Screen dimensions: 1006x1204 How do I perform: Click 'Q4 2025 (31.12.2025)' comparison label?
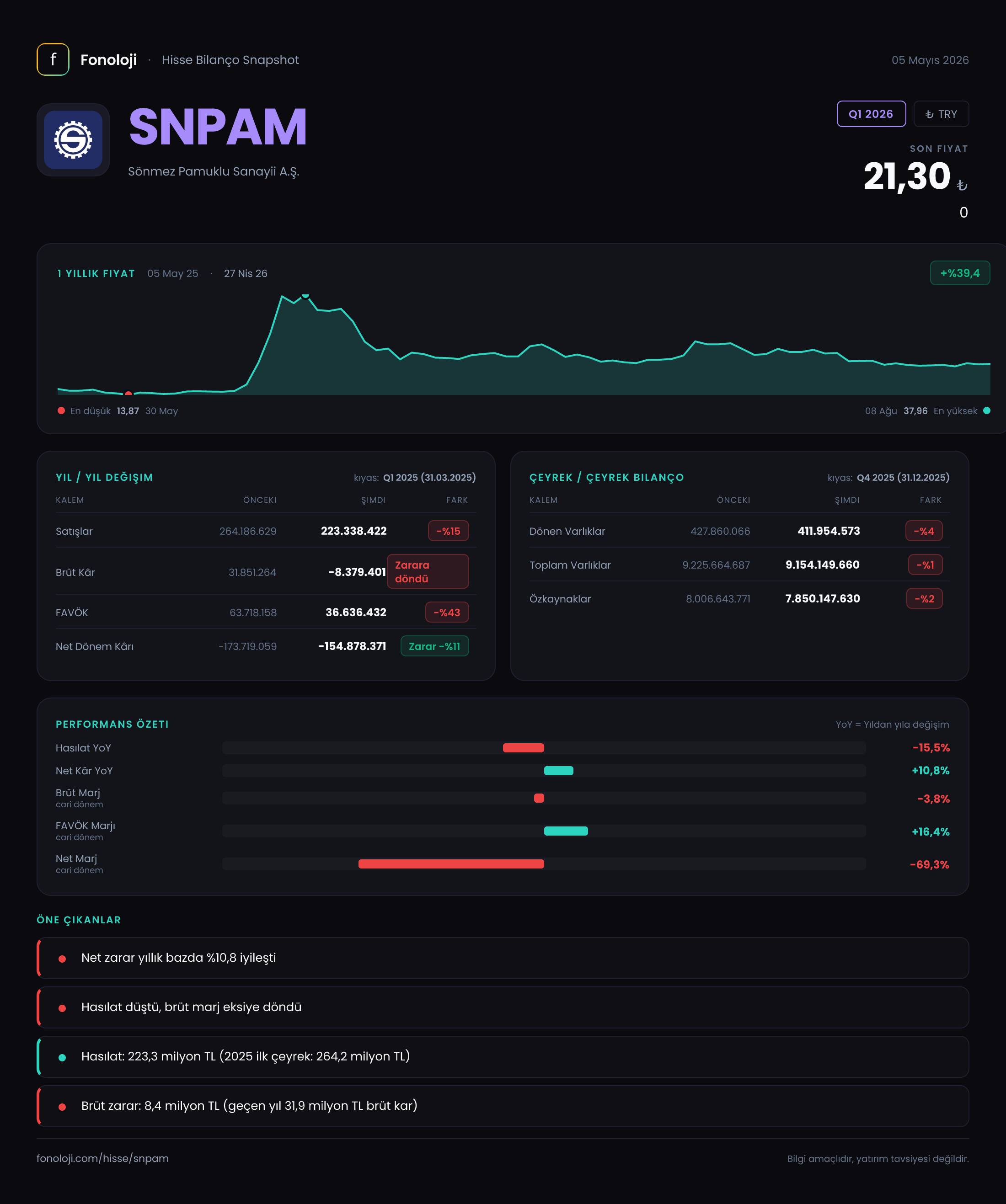[903, 478]
